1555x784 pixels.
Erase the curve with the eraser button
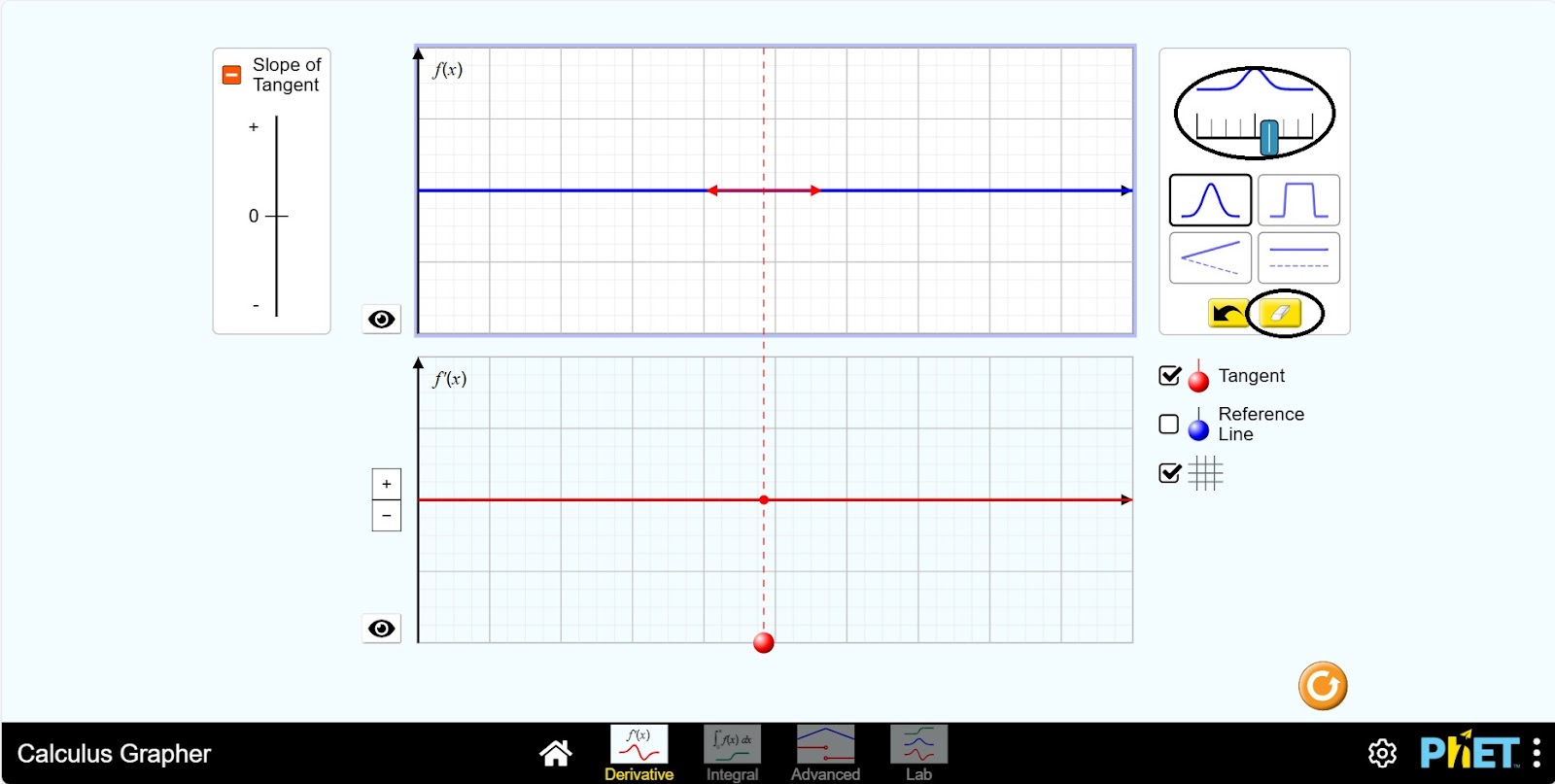click(1280, 313)
